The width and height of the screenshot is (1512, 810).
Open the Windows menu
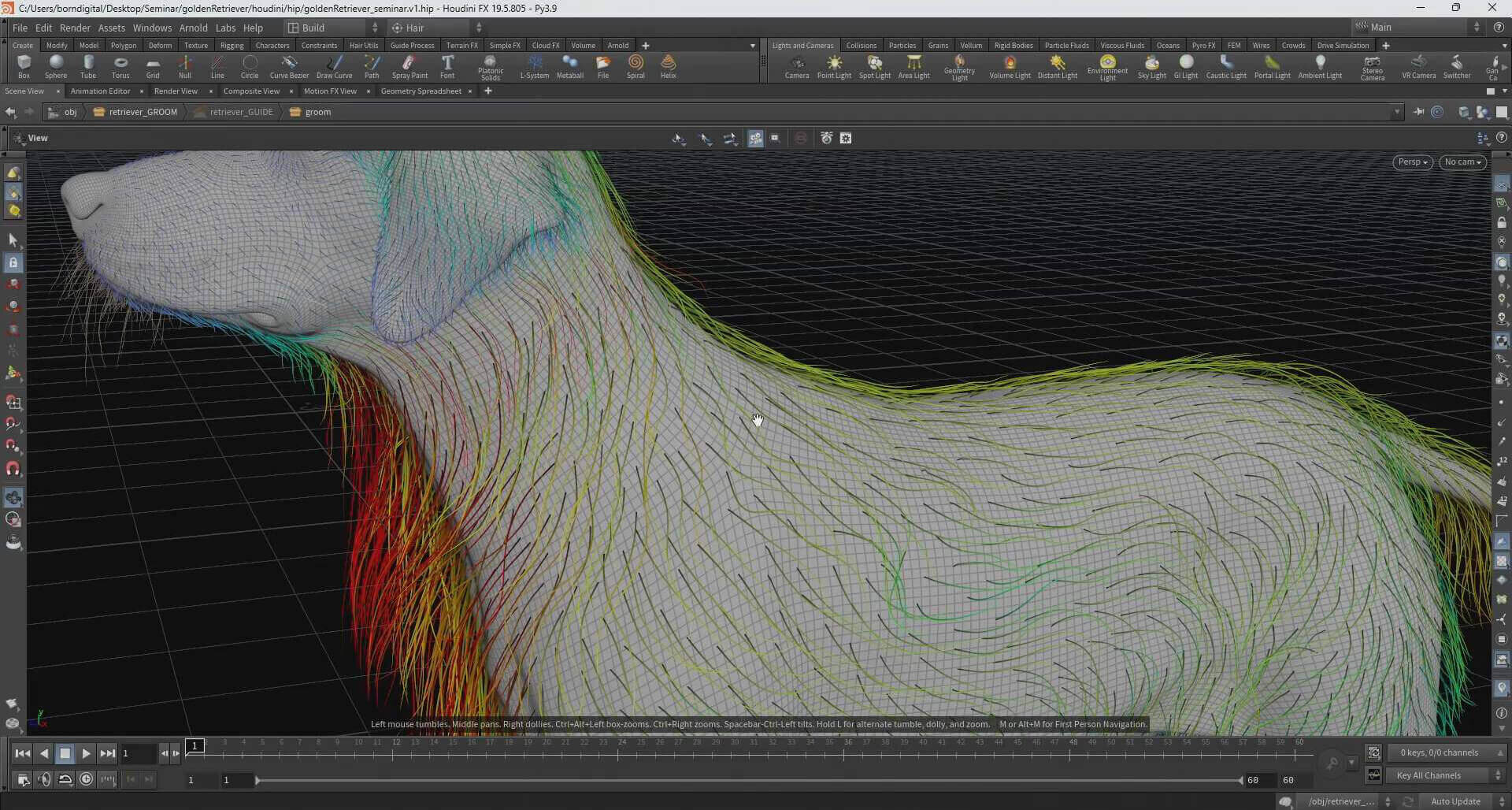click(x=152, y=28)
